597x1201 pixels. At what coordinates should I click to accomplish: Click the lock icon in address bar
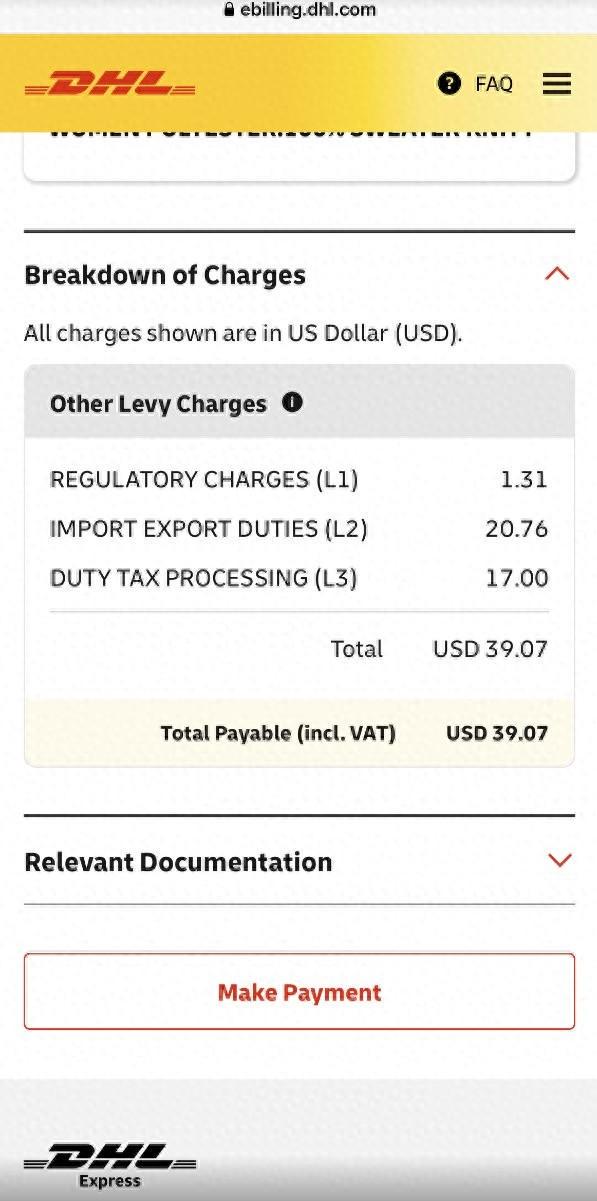229,10
